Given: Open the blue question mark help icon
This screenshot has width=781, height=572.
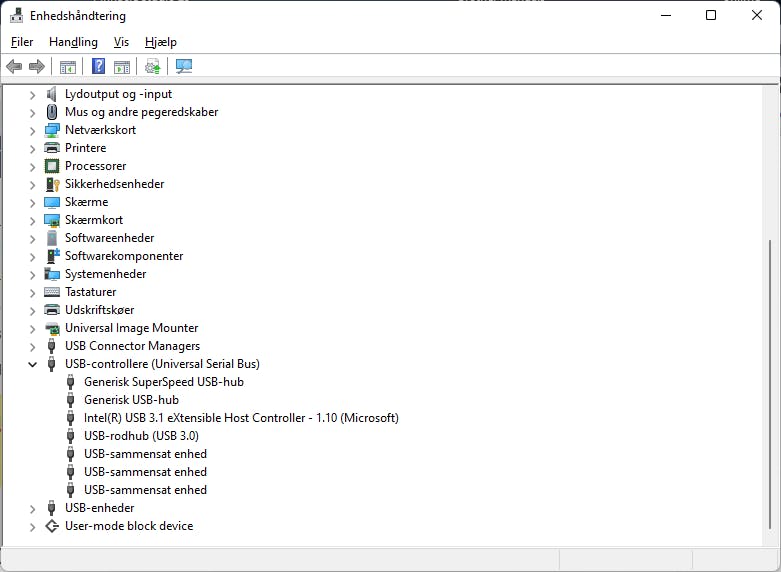Looking at the screenshot, I should (99, 66).
